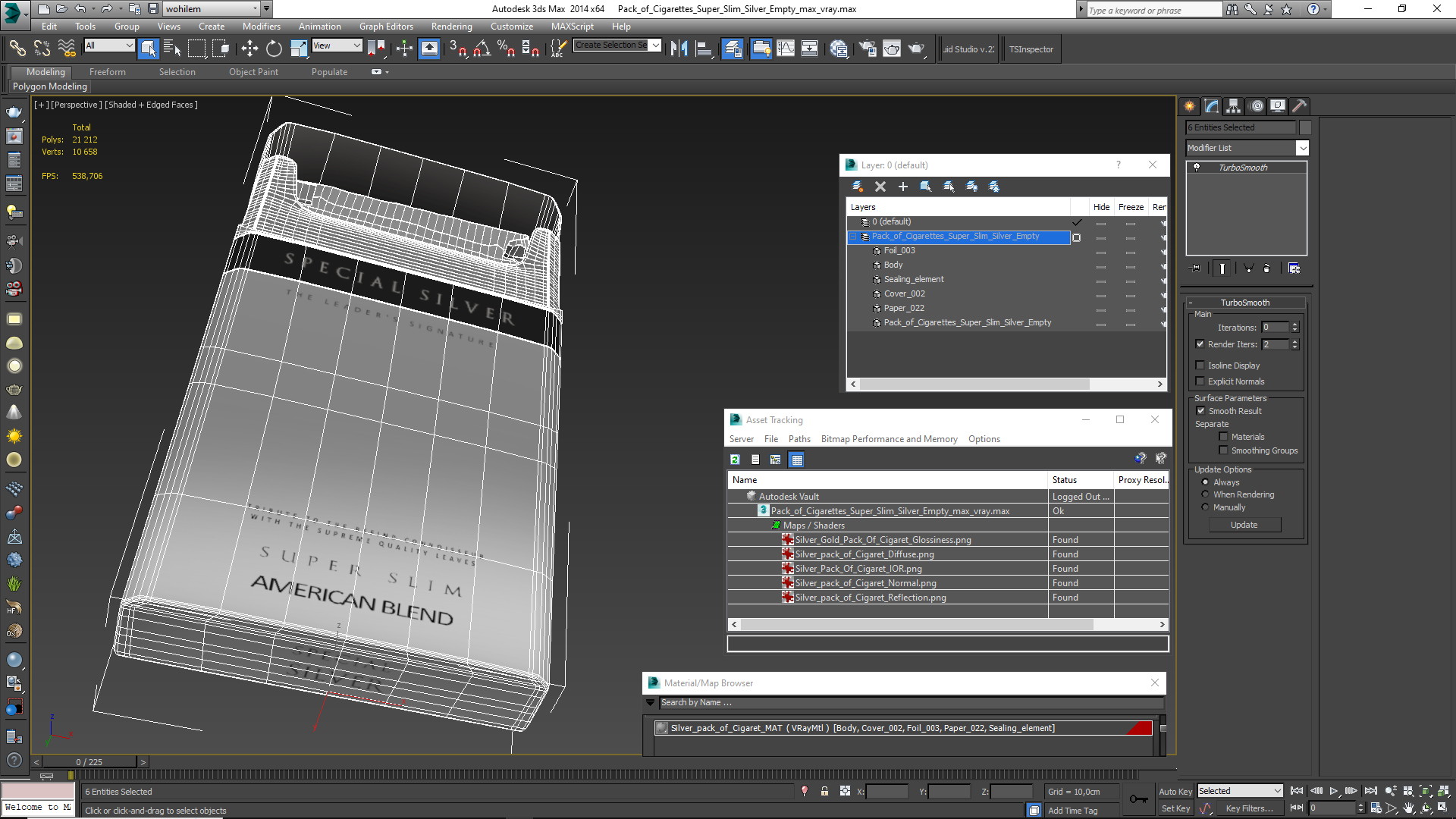Toggle Smooth Result checkbox

(x=1200, y=411)
